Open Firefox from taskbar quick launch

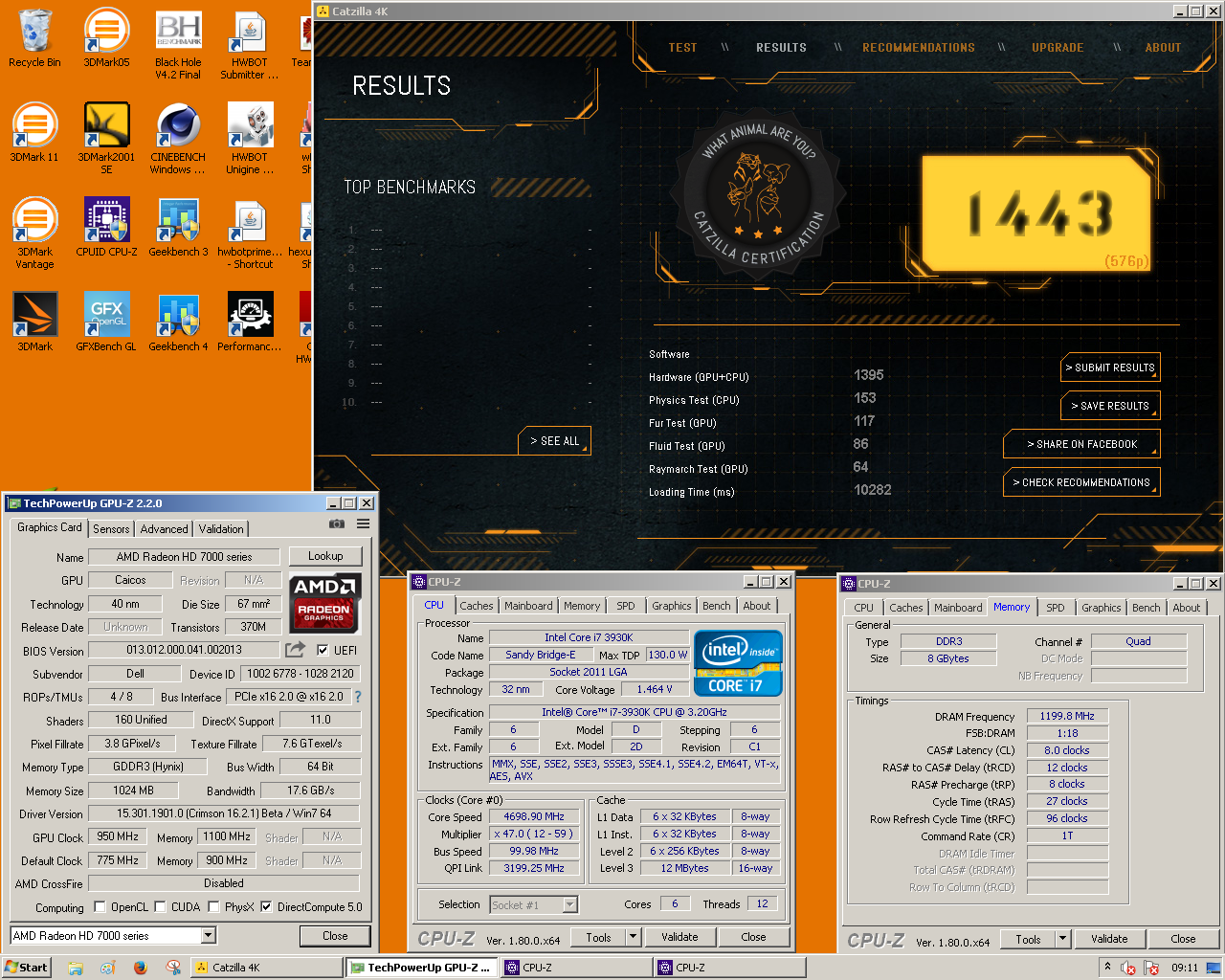point(141,968)
